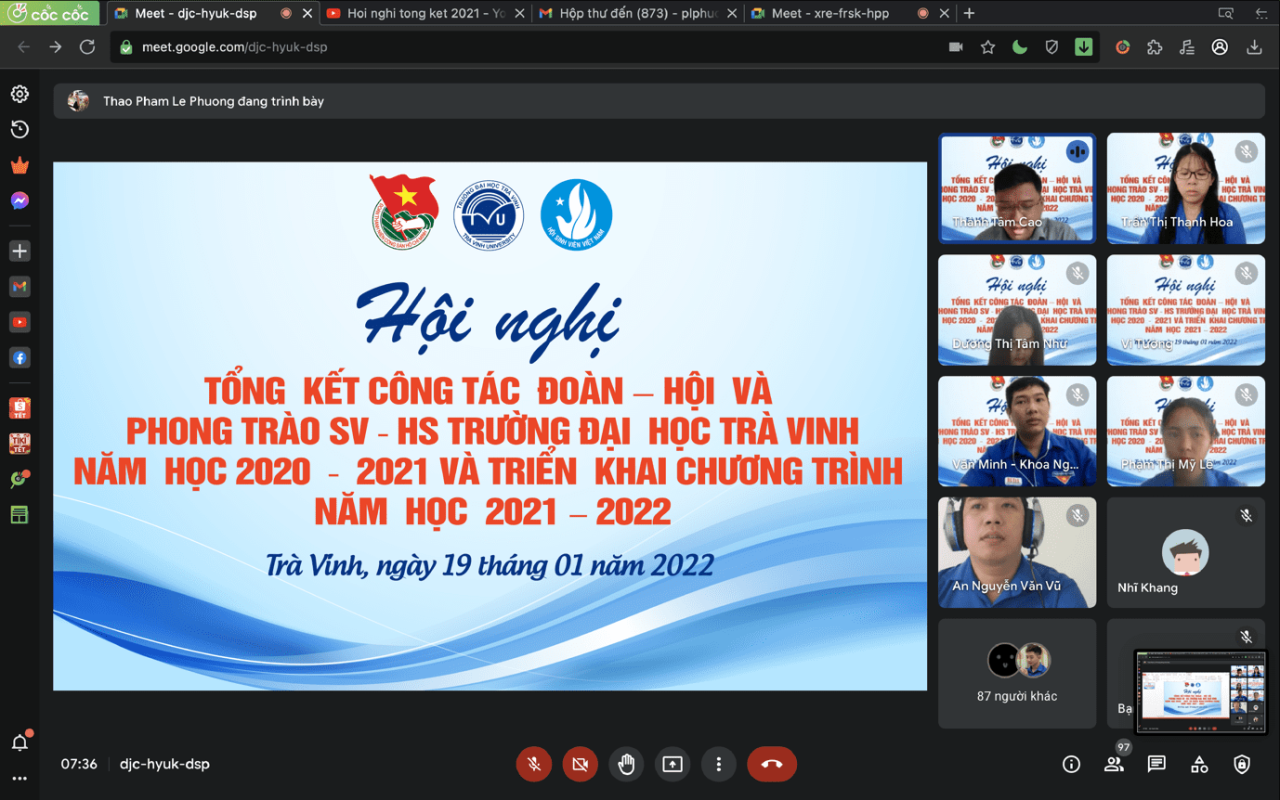The image size is (1280, 800).
Task: Leave the call with the red hang-up button
Action: [772, 764]
